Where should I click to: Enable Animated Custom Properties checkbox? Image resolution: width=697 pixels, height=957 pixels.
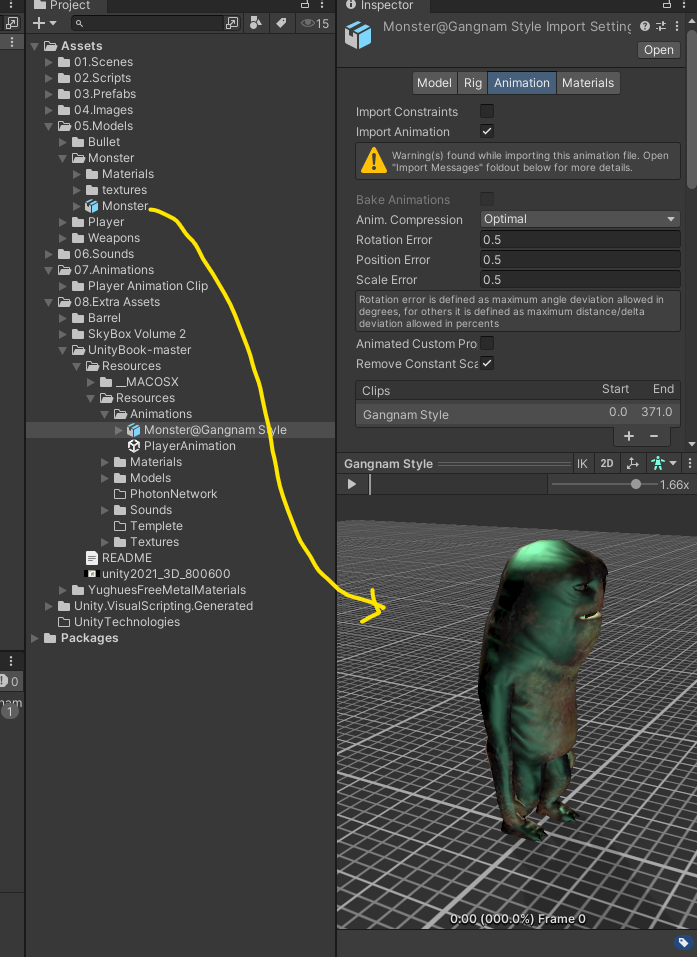tap(486, 343)
